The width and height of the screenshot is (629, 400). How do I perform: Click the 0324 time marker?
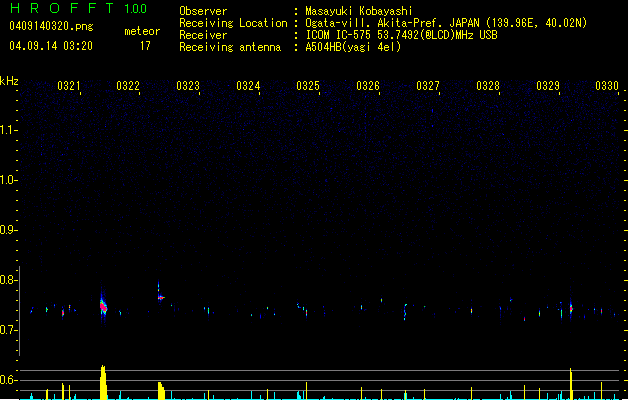pos(248,85)
